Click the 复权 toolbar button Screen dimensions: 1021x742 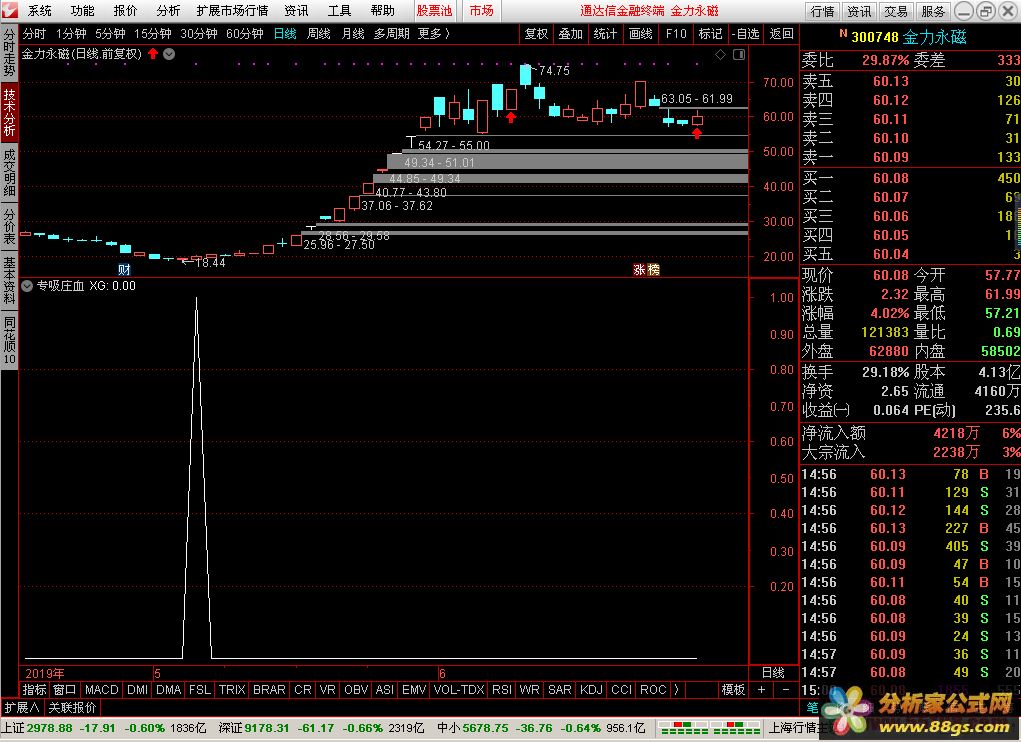click(x=536, y=33)
